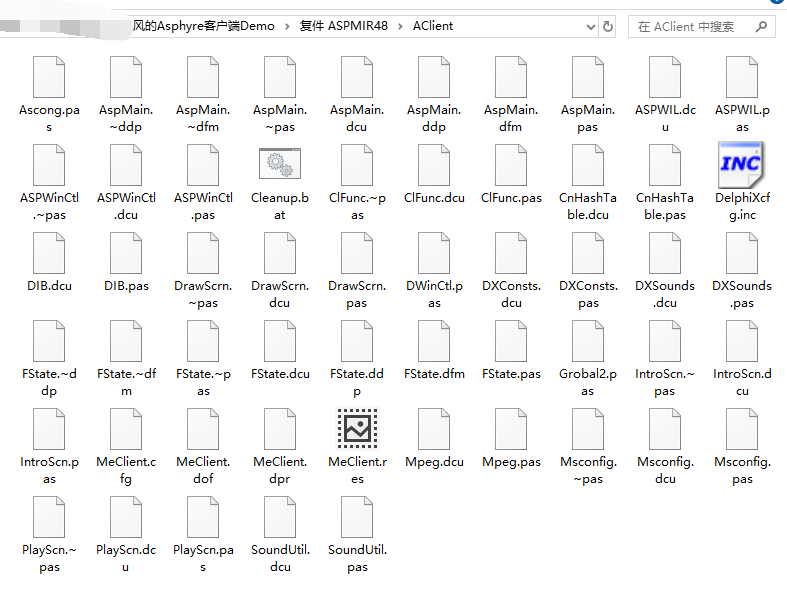
Task: Select the PlayScn.pas file
Action: click(x=203, y=518)
